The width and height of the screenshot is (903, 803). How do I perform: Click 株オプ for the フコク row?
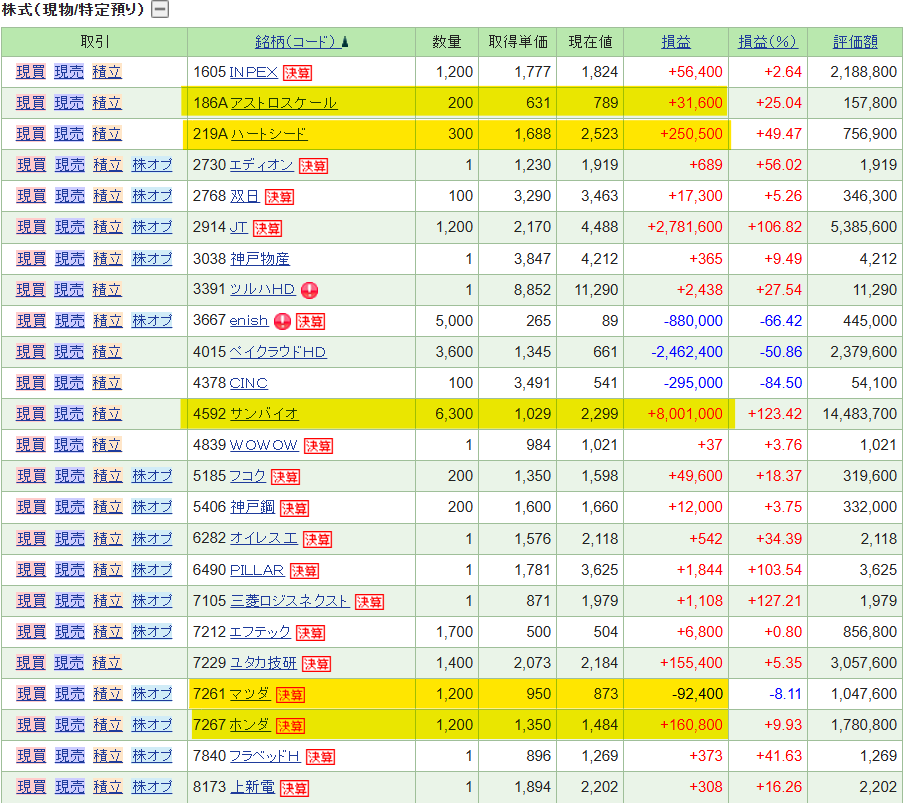pyautogui.click(x=152, y=476)
